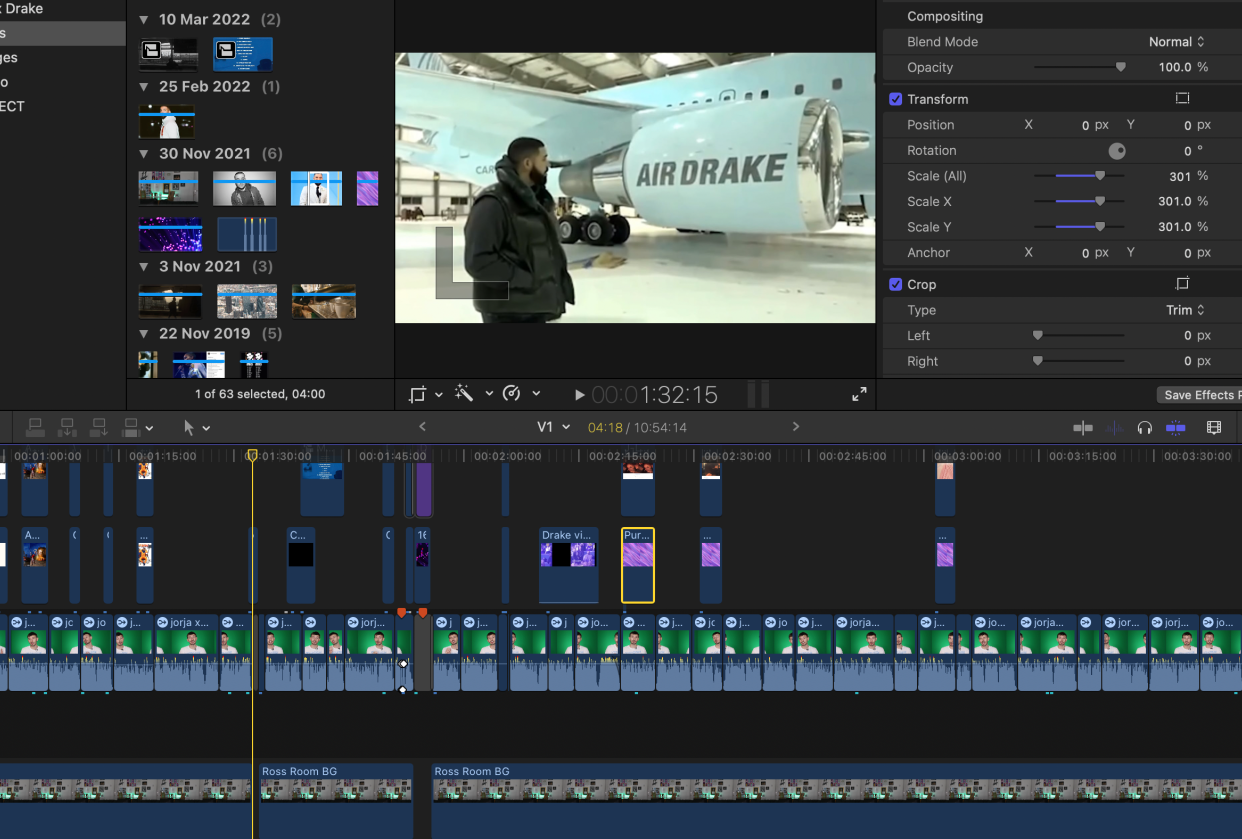Click the Transform onscreen control icon in viewer
The image size is (1242, 839).
coord(418,394)
